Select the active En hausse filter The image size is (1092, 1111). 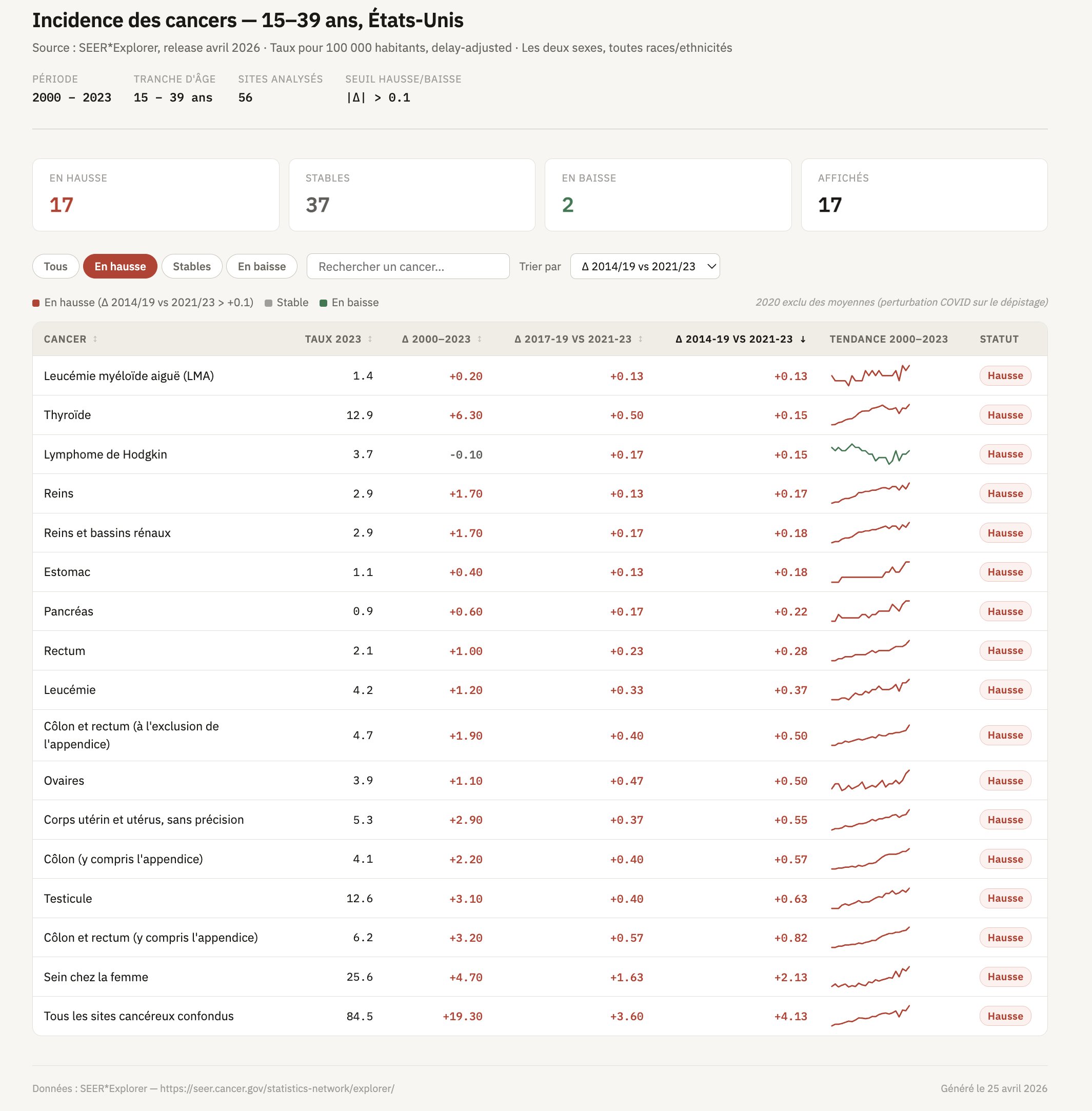click(120, 266)
